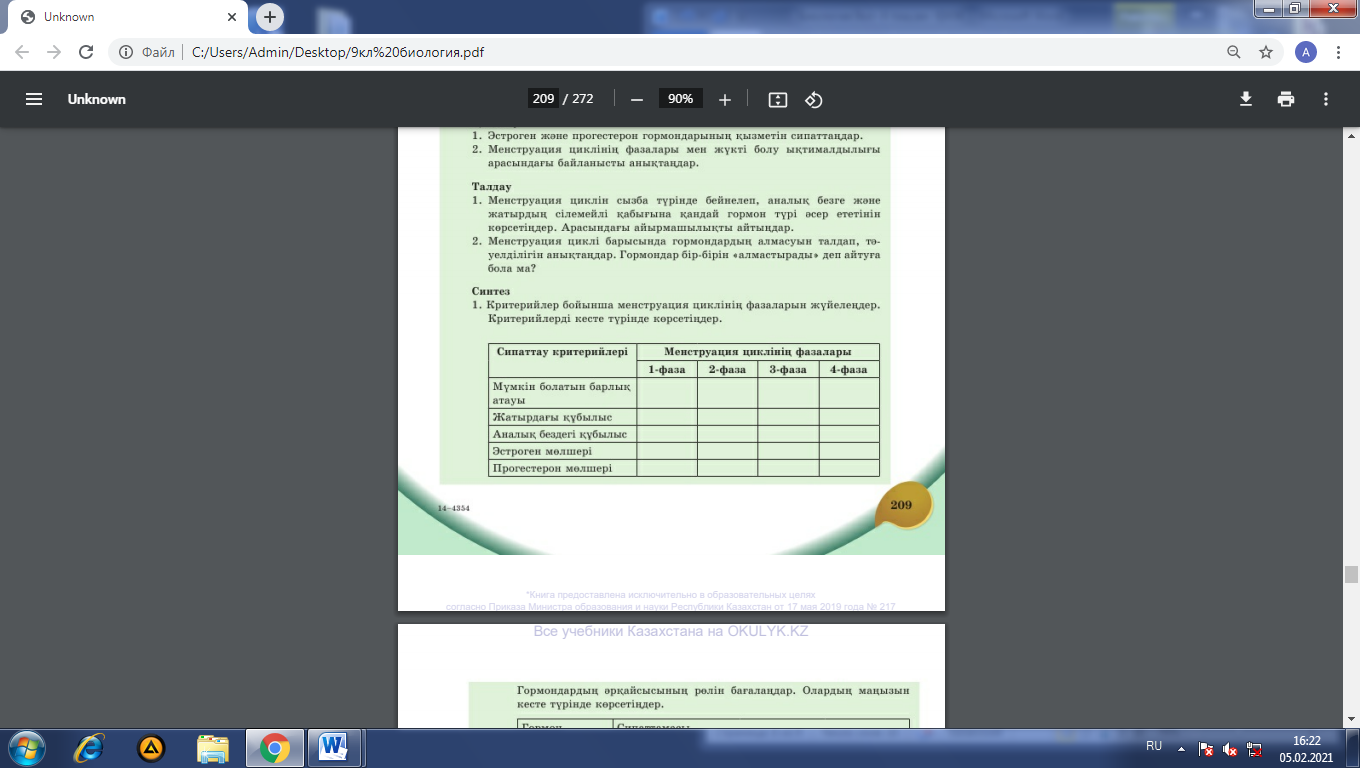Reload the current page
The image size is (1360, 768).
click(x=86, y=52)
